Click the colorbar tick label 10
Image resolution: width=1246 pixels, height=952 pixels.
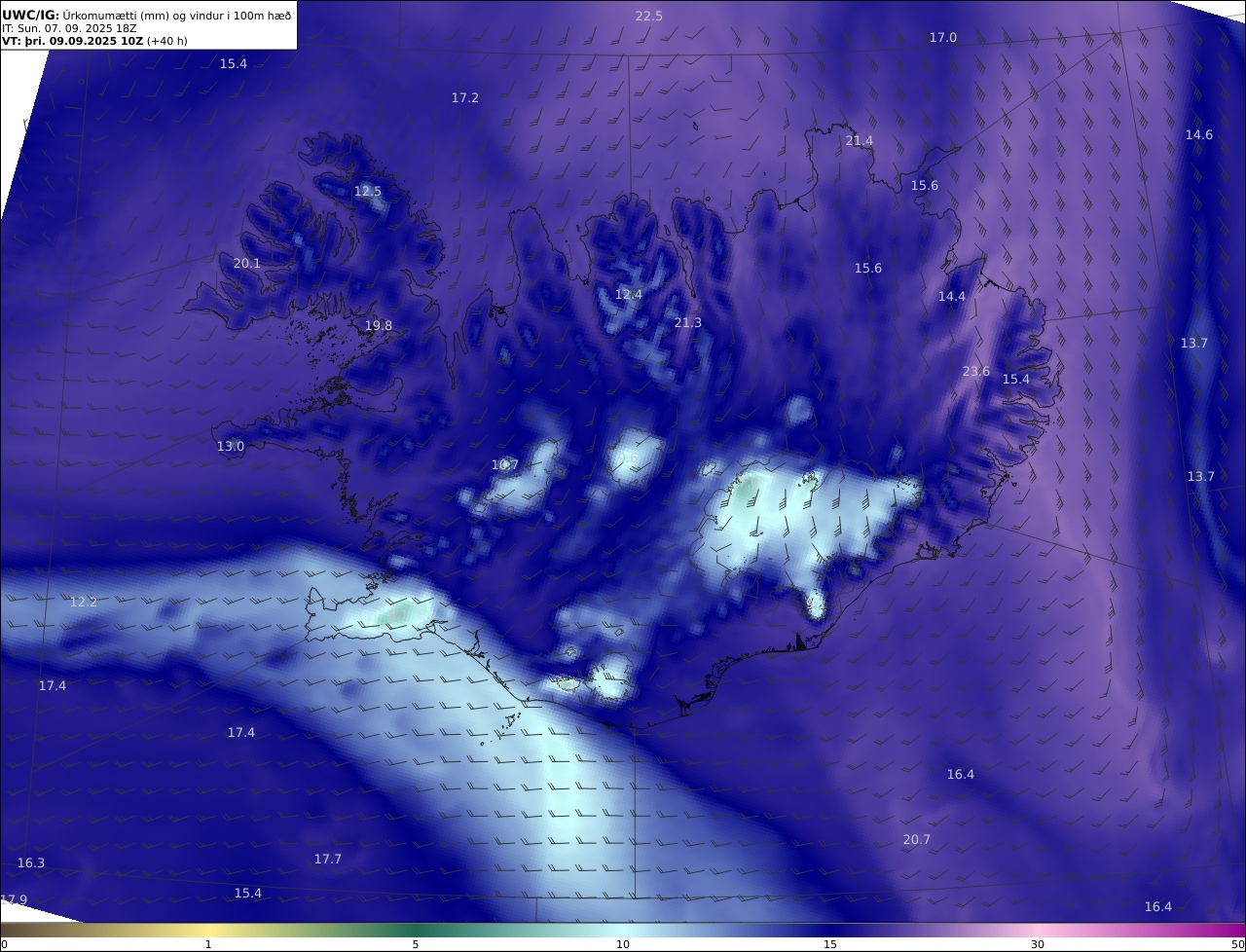pyautogui.click(x=623, y=944)
